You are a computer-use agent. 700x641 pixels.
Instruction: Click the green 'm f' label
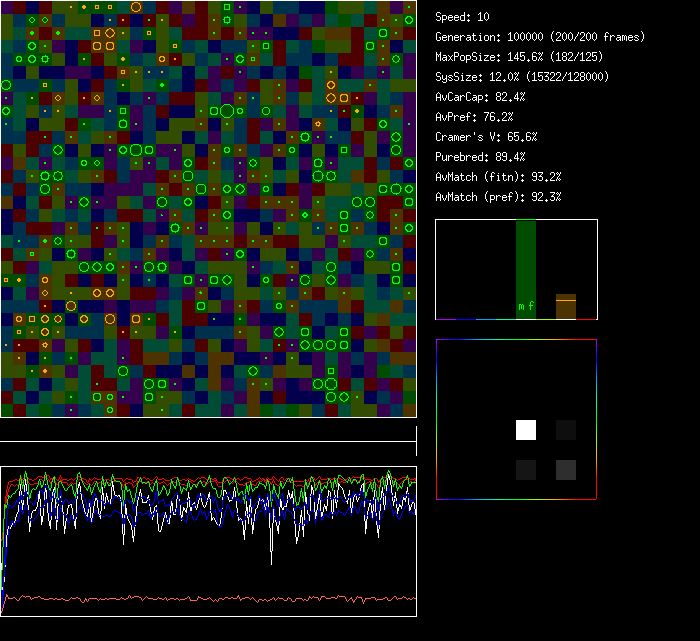(x=526, y=306)
